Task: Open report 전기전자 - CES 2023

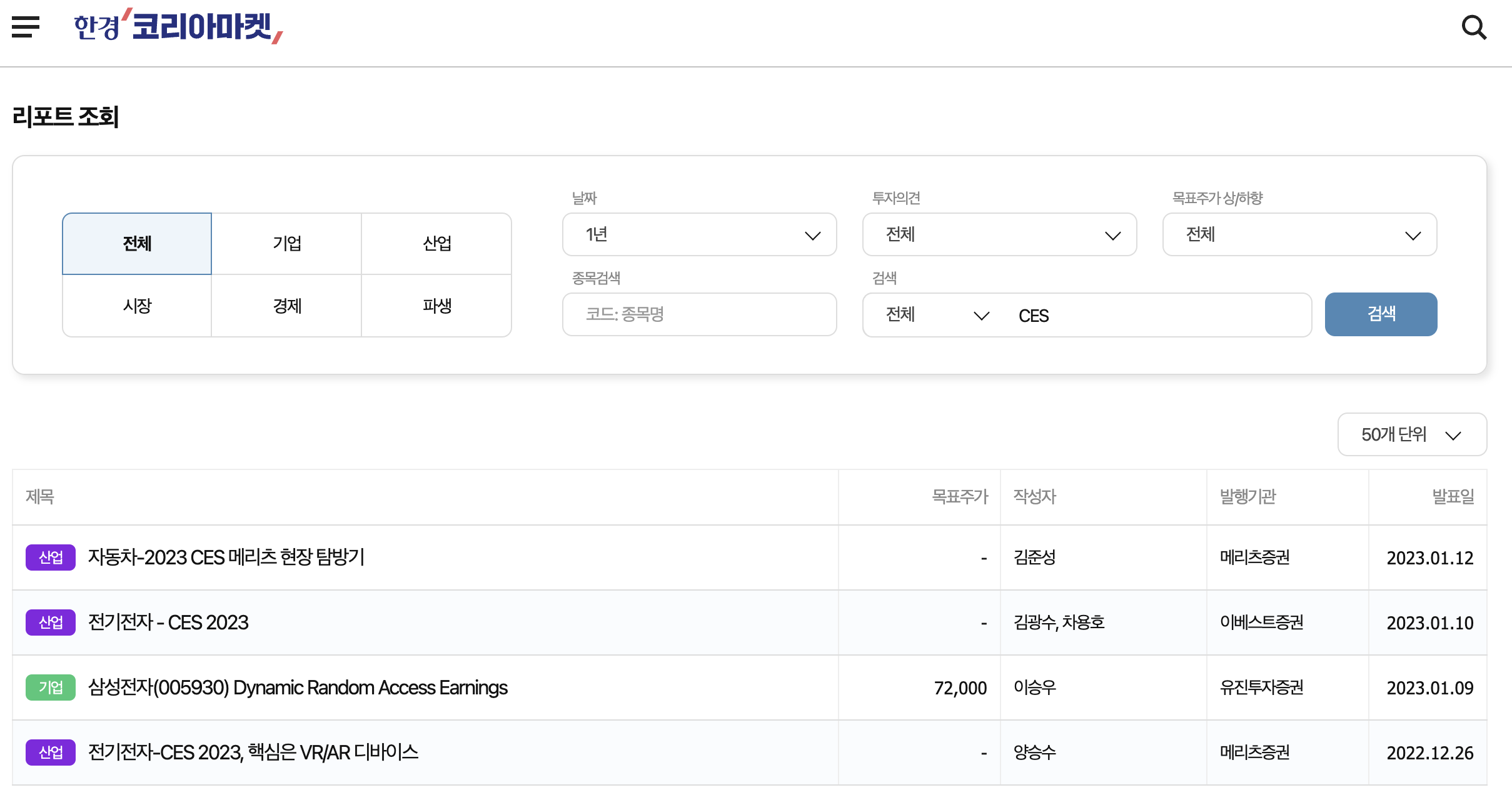Action: coord(168,622)
